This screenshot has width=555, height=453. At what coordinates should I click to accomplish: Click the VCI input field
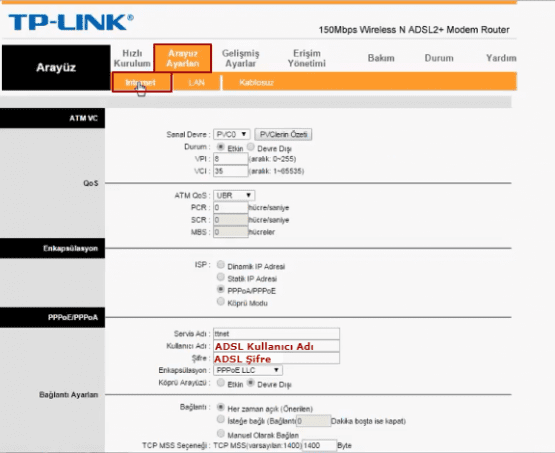tap(230, 171)
